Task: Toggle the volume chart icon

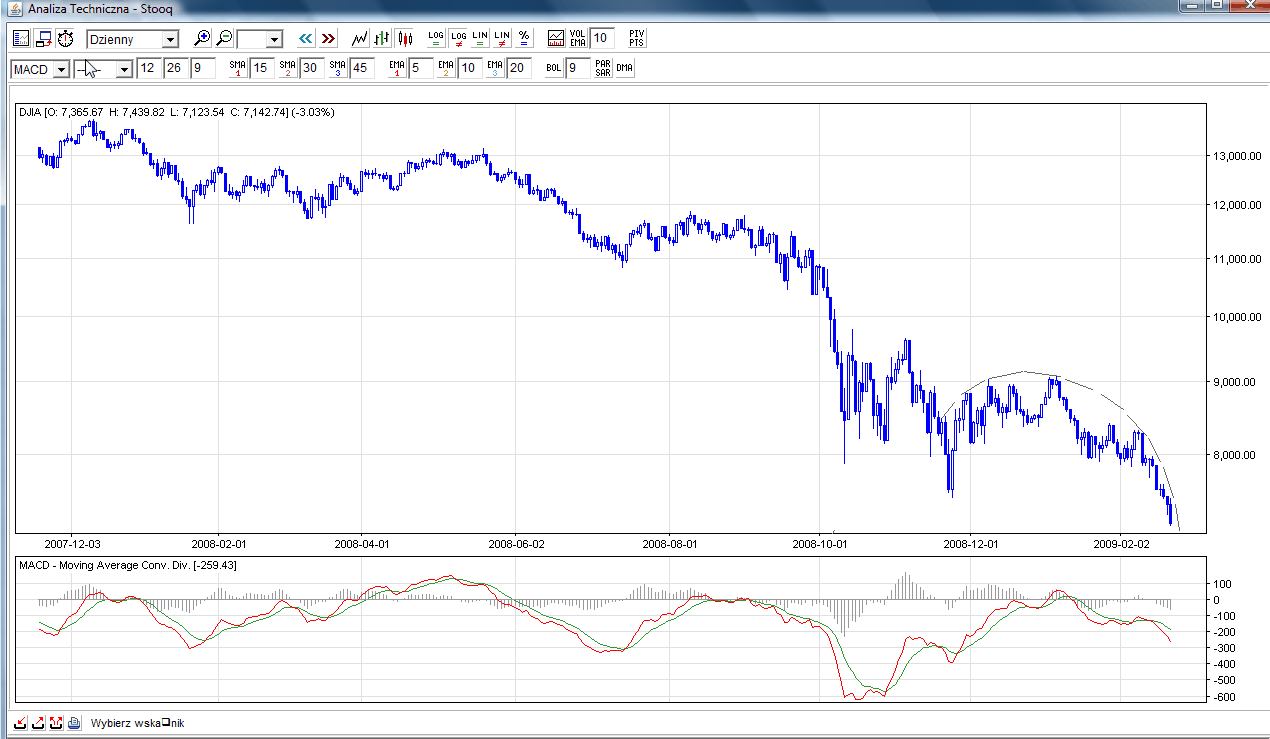Action: click(x=556, y=39)
